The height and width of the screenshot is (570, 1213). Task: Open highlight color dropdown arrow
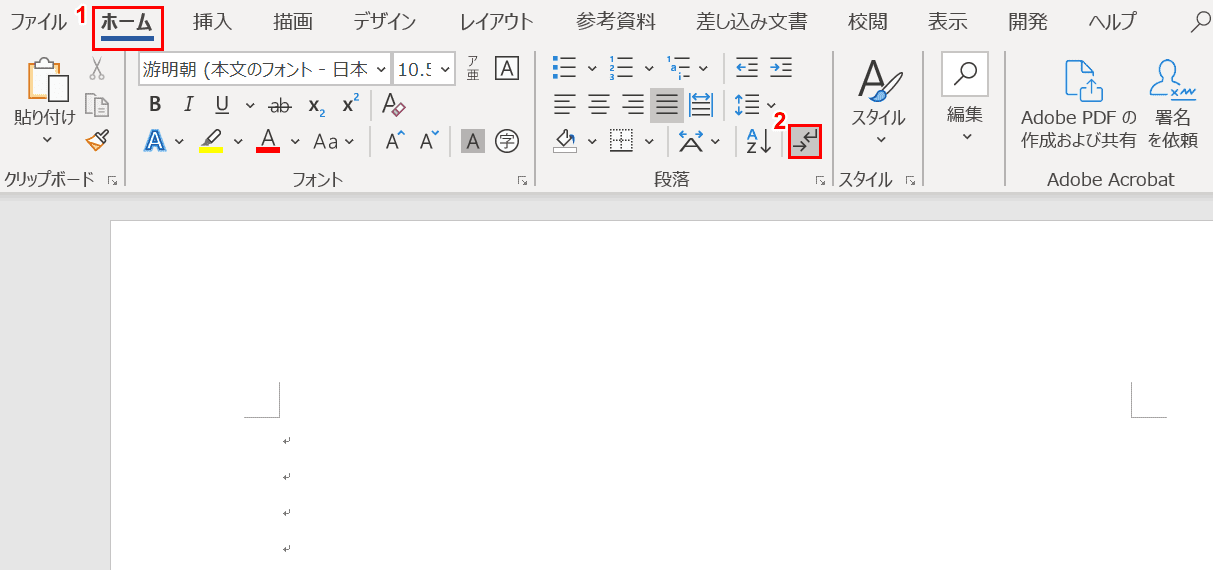click(238, 141)
